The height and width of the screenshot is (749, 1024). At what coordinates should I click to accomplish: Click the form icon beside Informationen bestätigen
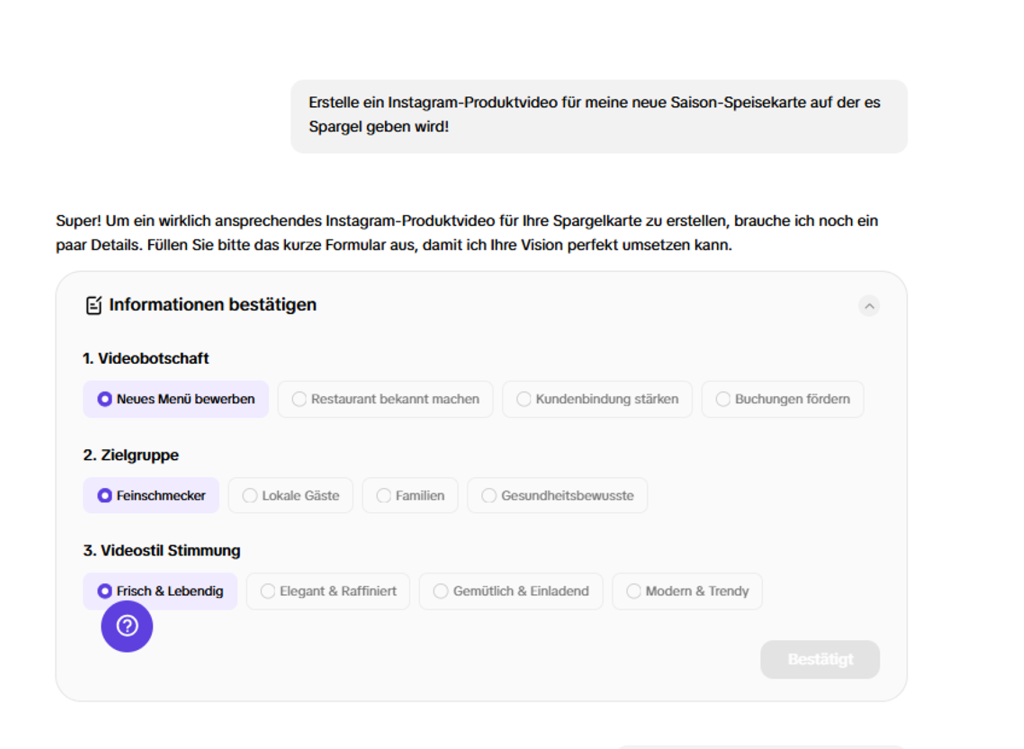point(93,305)
